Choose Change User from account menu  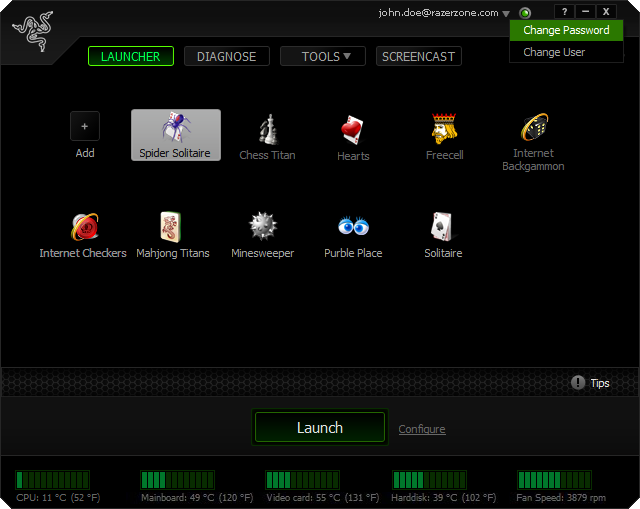click(566, 52)
